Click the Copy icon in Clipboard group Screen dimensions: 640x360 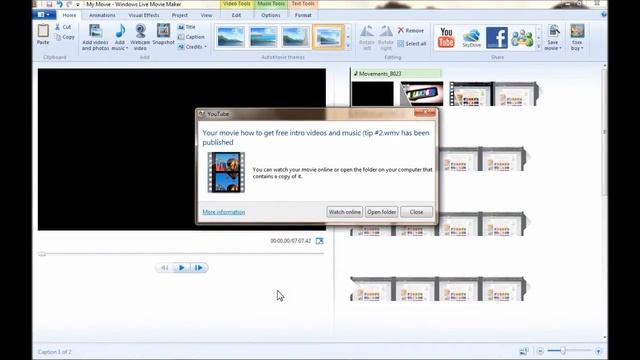pos(58,37)
